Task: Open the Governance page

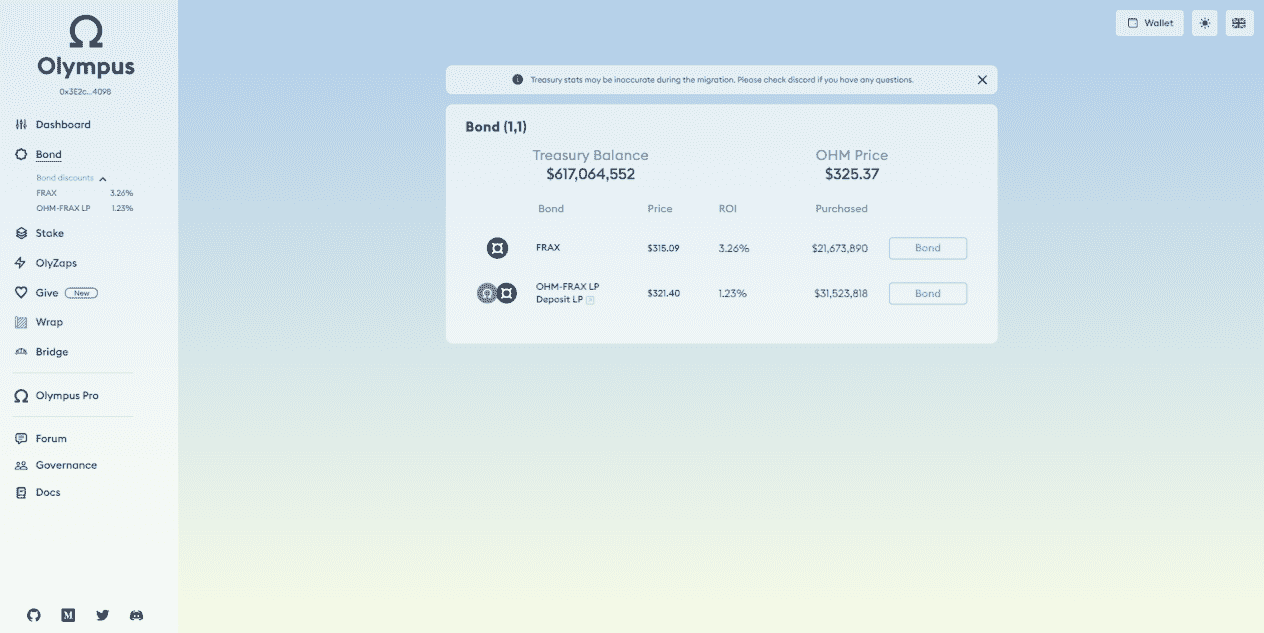Action: [x=66, y=466]
